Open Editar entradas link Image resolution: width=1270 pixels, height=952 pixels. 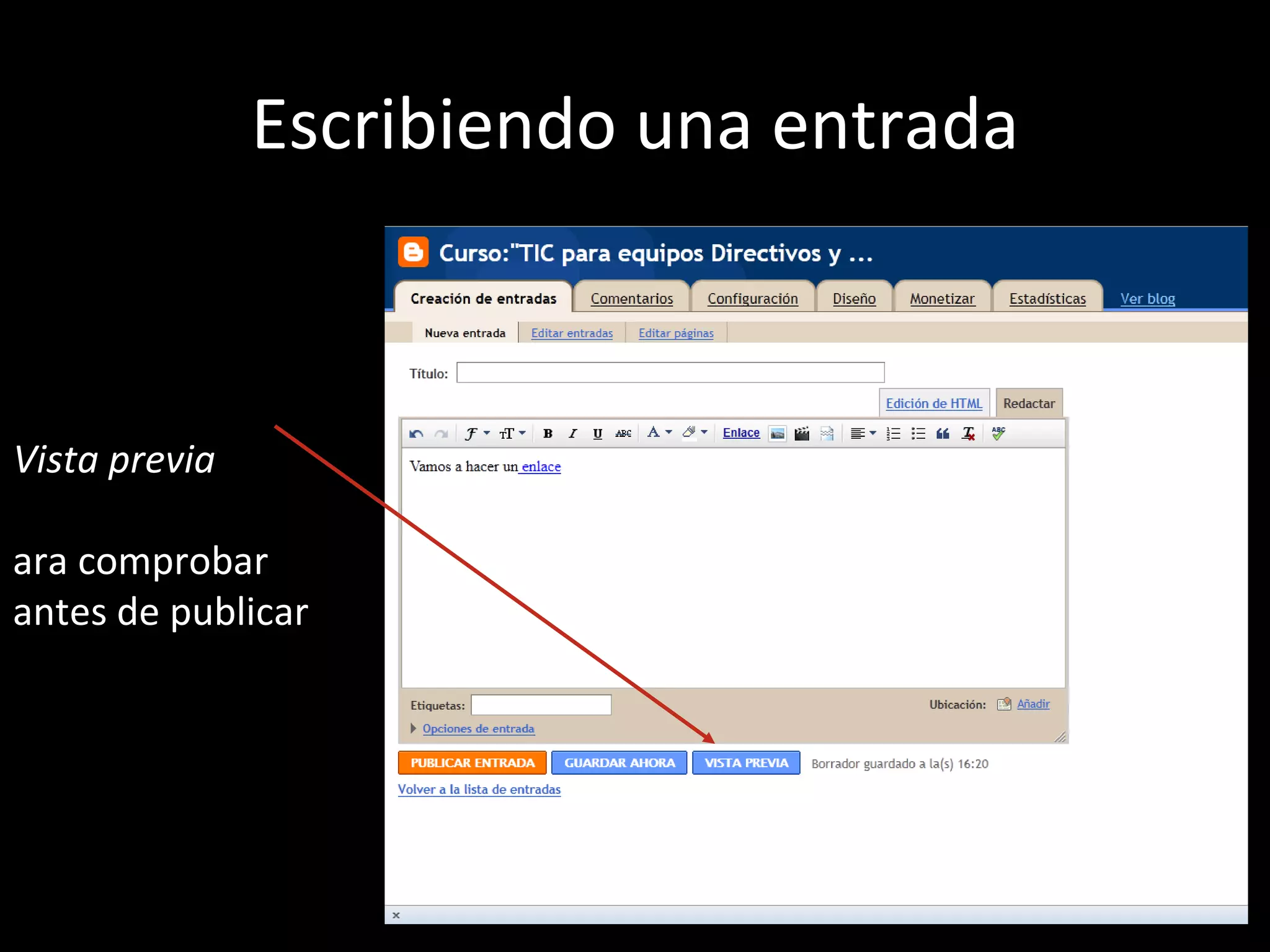pos(572,333)
